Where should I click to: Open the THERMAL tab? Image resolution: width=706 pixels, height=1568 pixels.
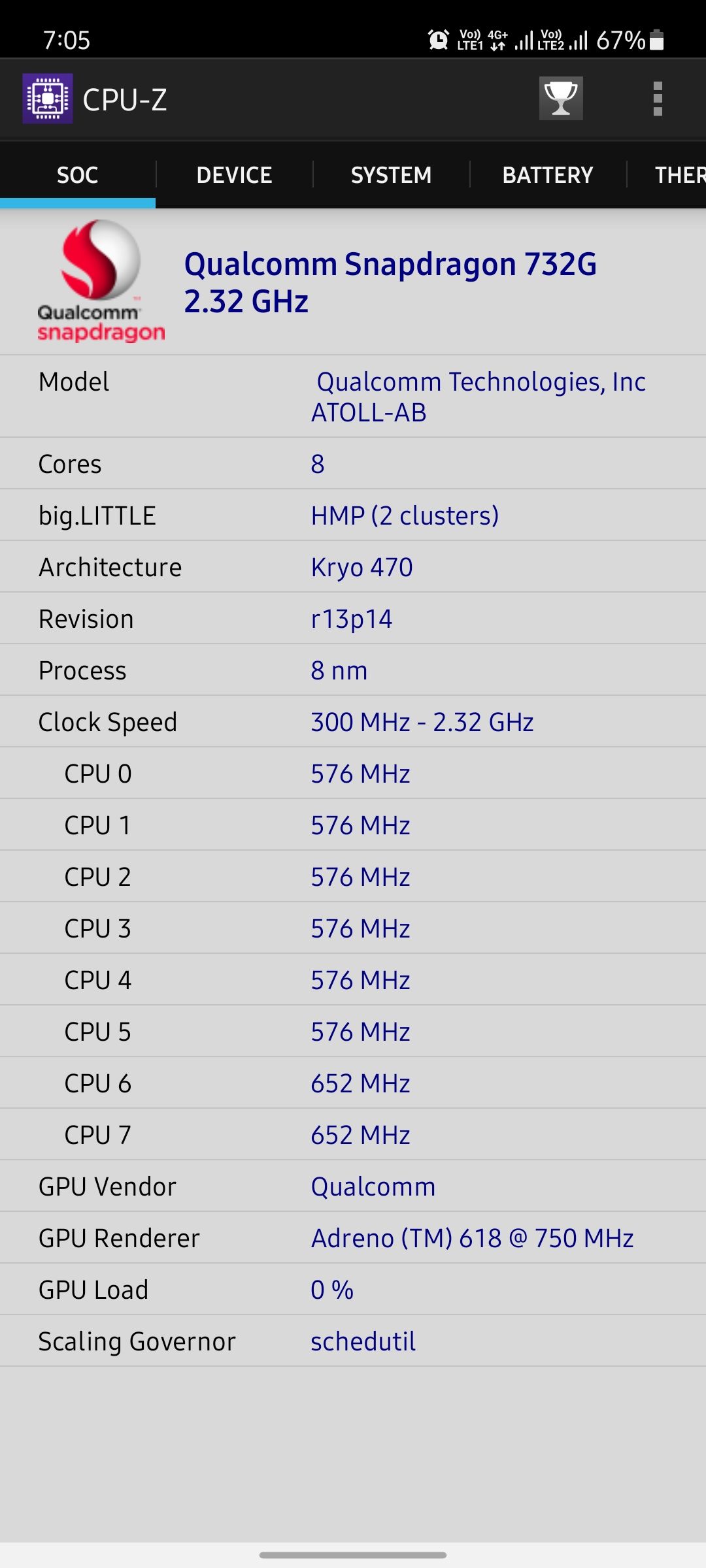pos(680,174)
